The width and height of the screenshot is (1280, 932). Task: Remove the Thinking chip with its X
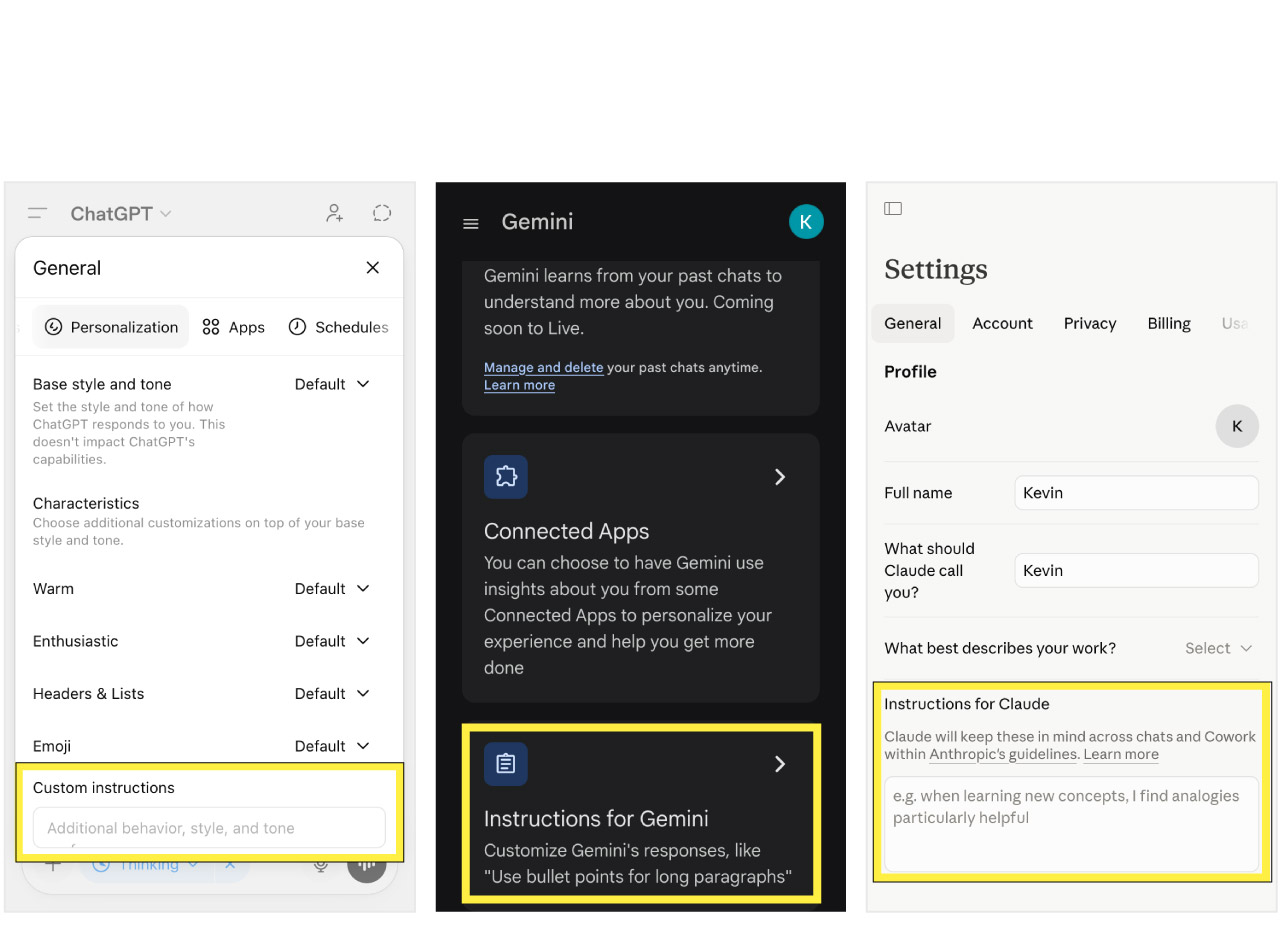point(229,864)
